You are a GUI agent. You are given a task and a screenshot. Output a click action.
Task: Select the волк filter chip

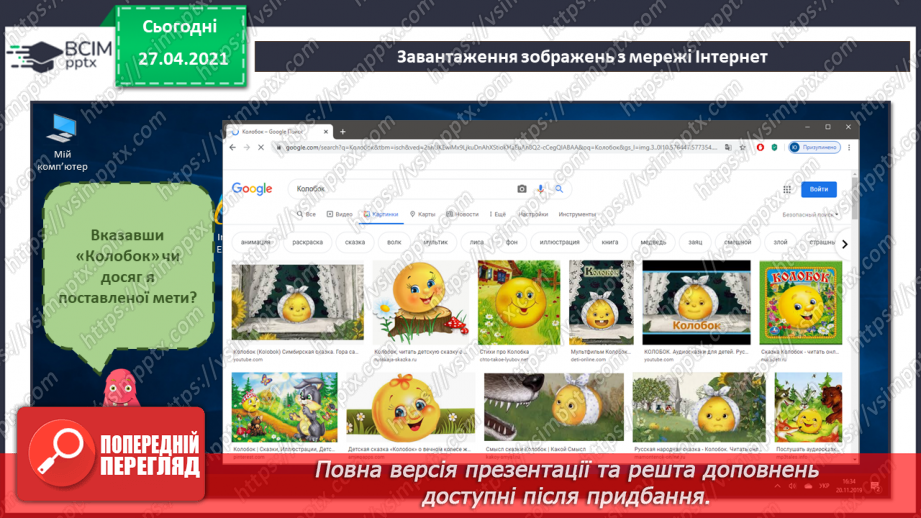394,243
